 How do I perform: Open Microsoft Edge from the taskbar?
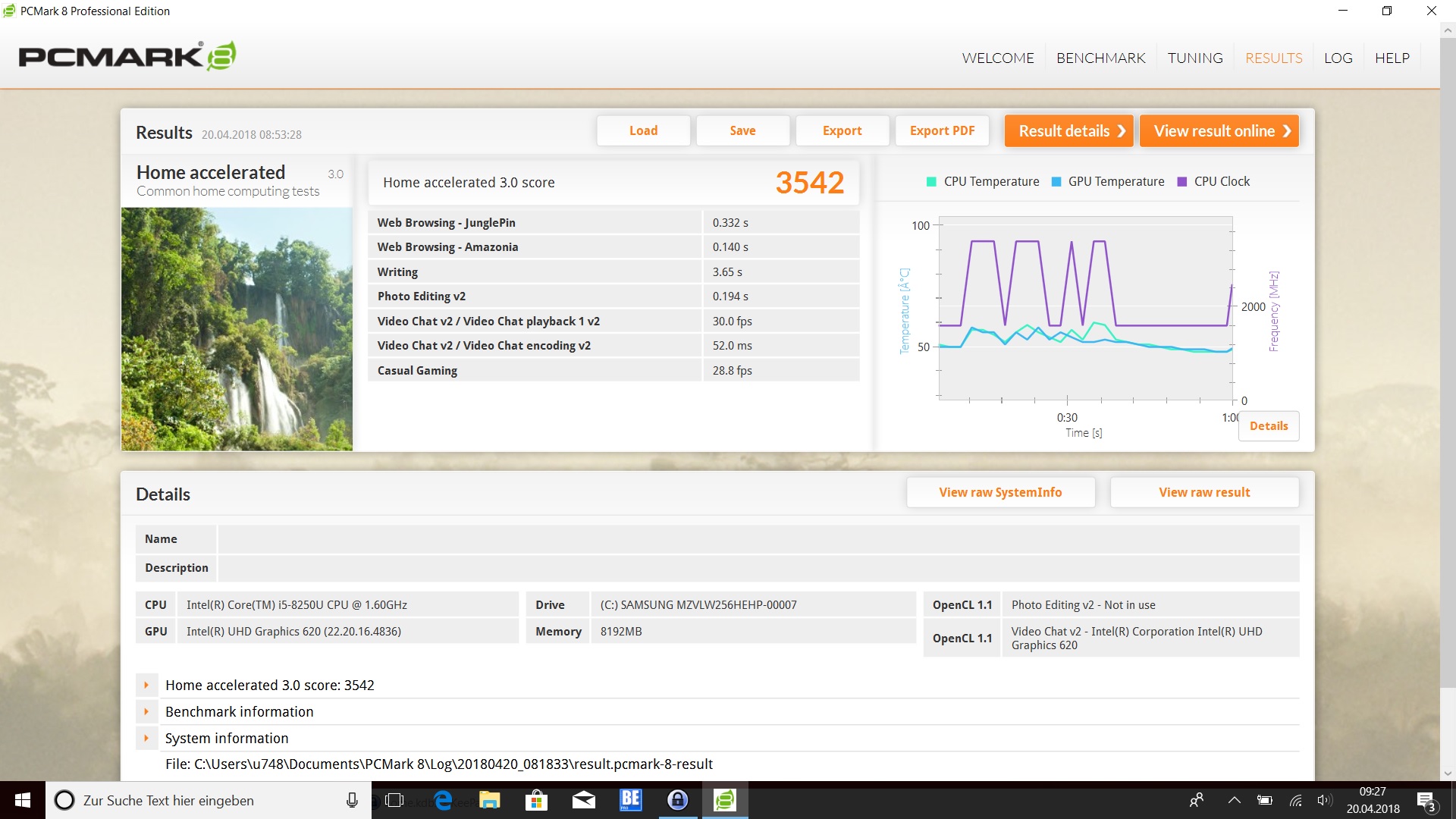444,800
